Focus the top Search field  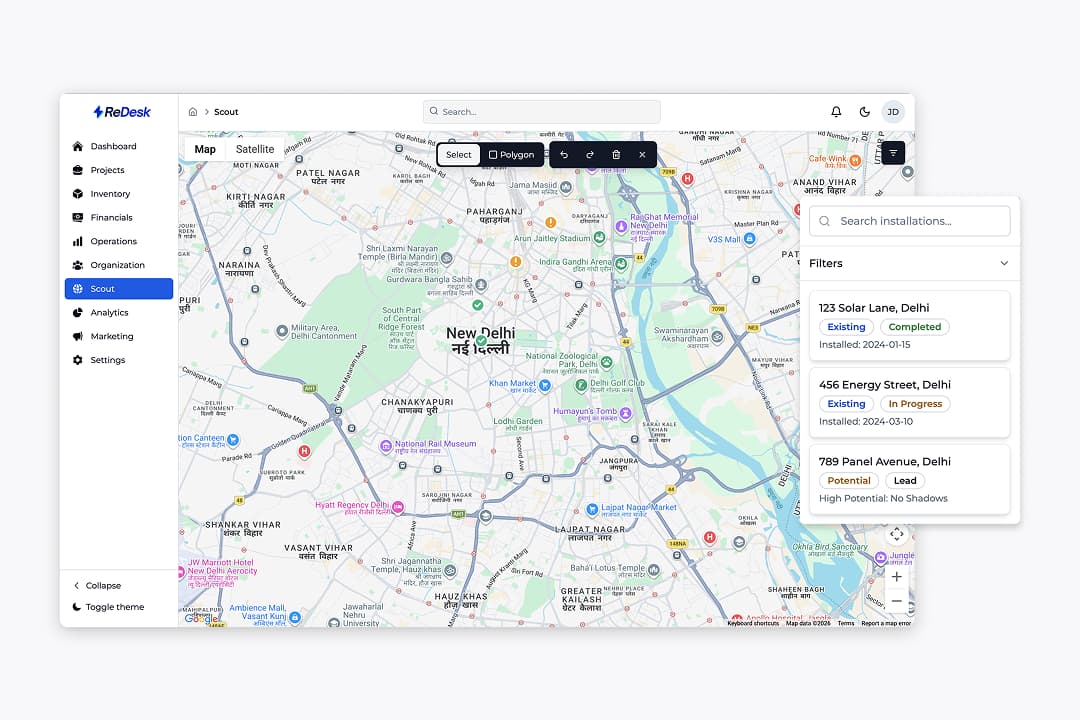coord(541,112)
